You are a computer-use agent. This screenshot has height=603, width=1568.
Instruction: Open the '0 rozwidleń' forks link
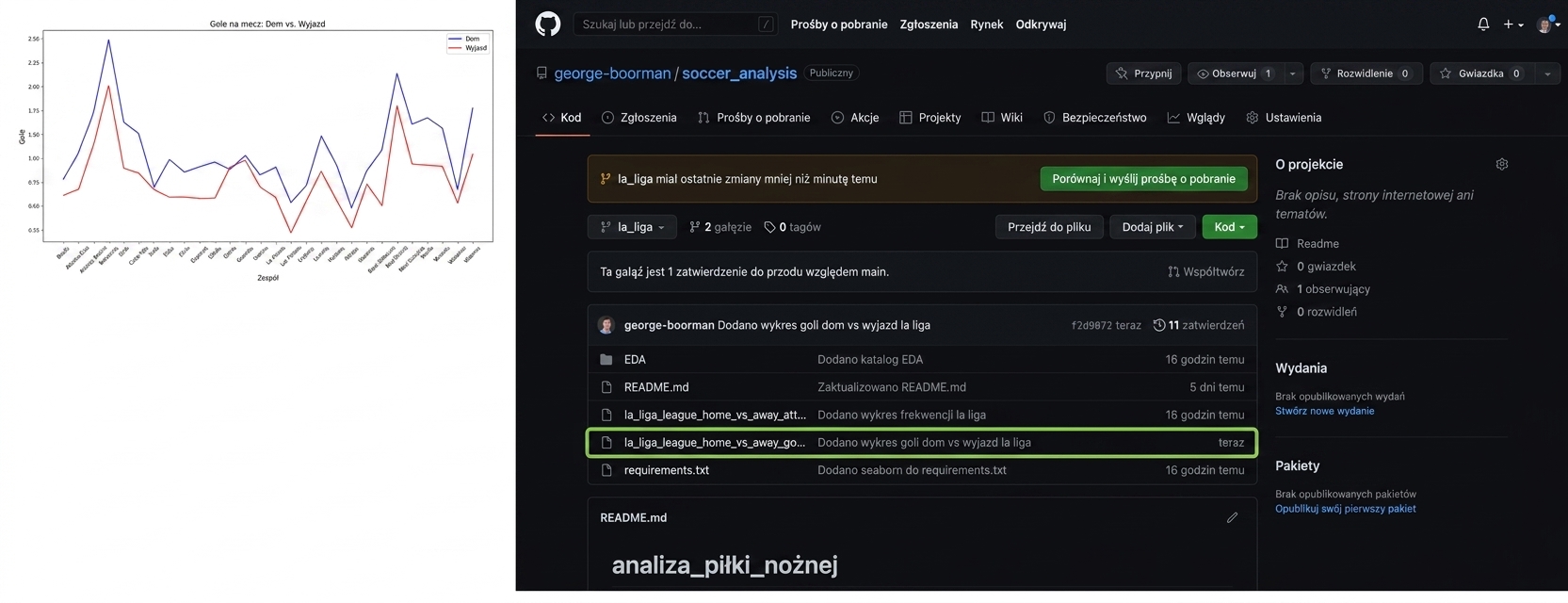point(1316,312)
